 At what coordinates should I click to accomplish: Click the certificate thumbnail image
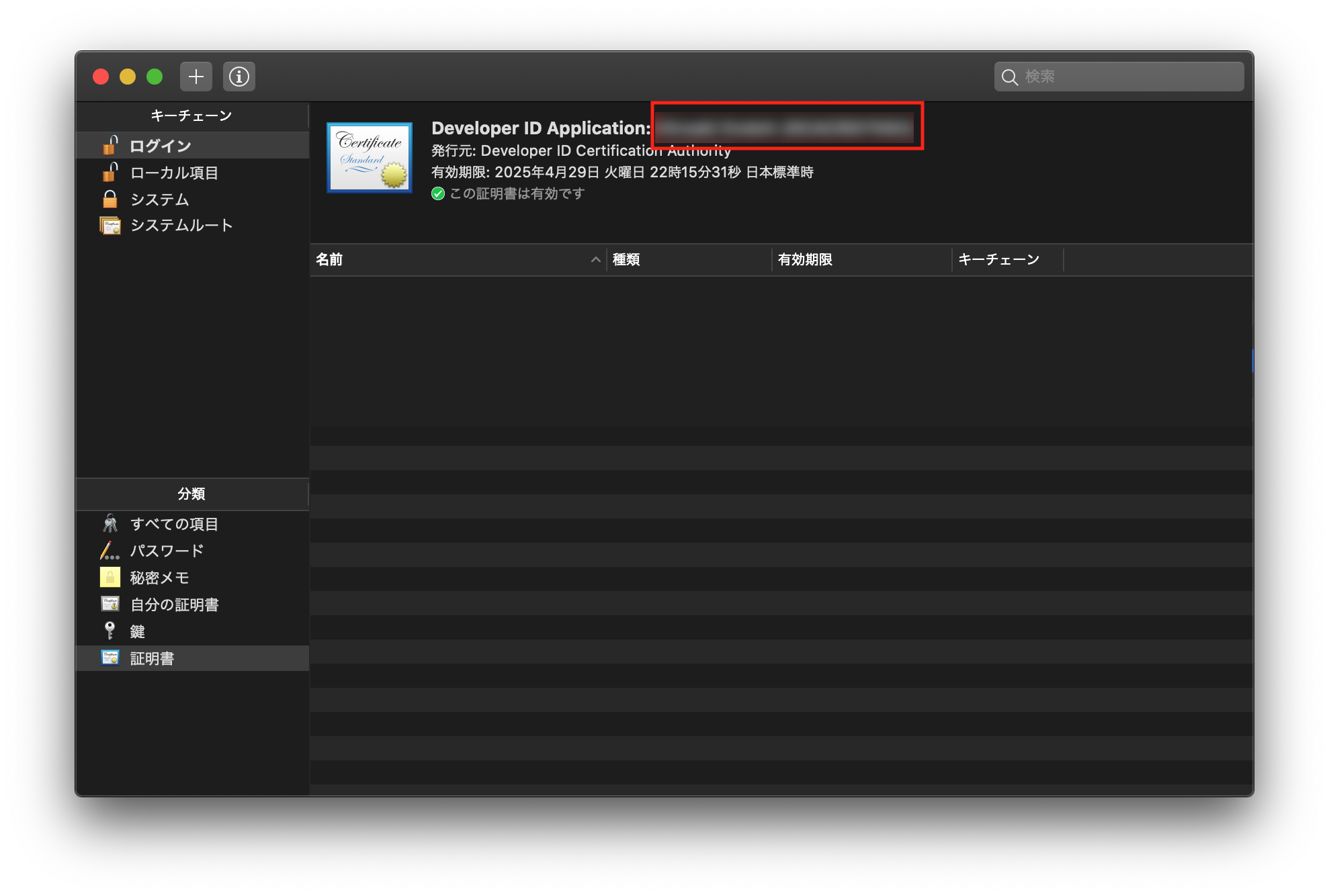[x=370, y=158]
